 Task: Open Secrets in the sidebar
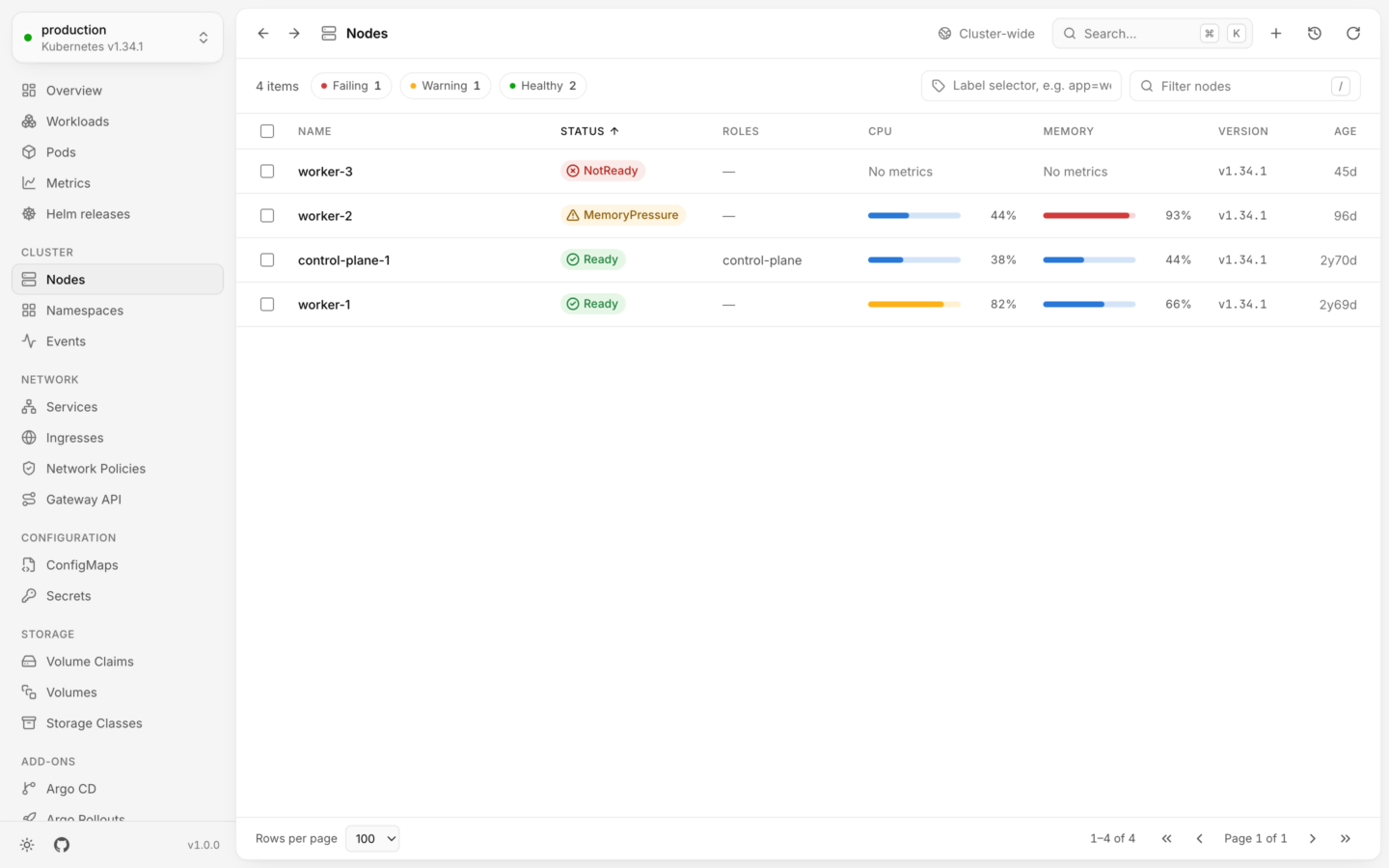118,596
